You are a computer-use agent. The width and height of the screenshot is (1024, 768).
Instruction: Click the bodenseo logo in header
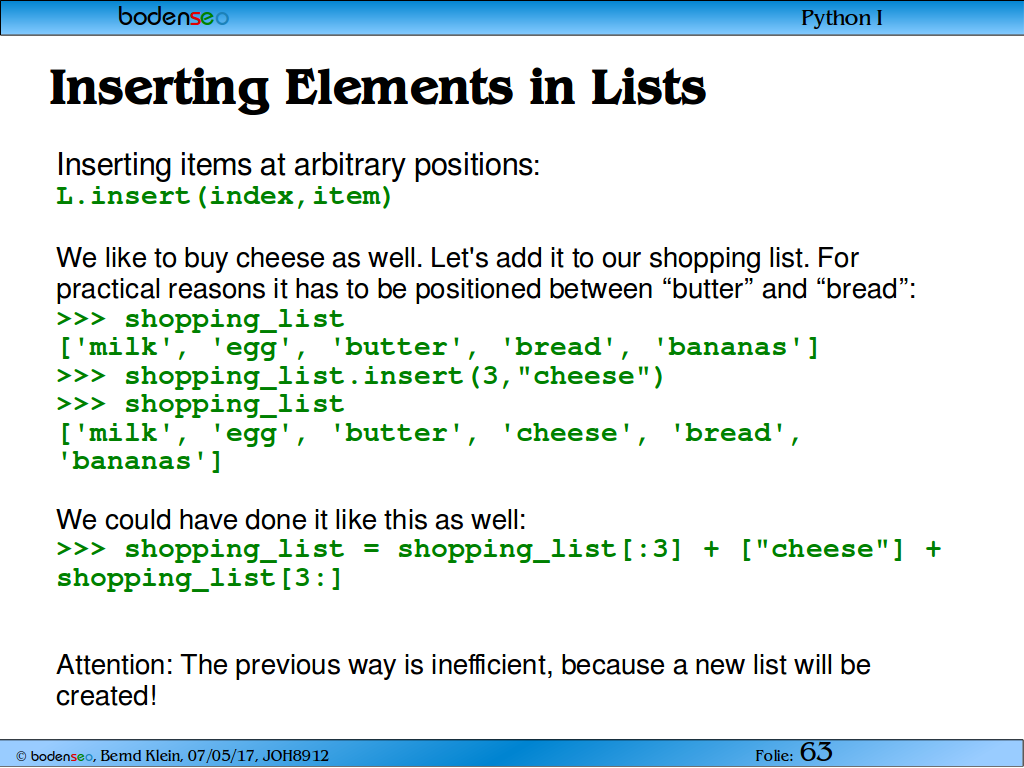click(174, 16)
